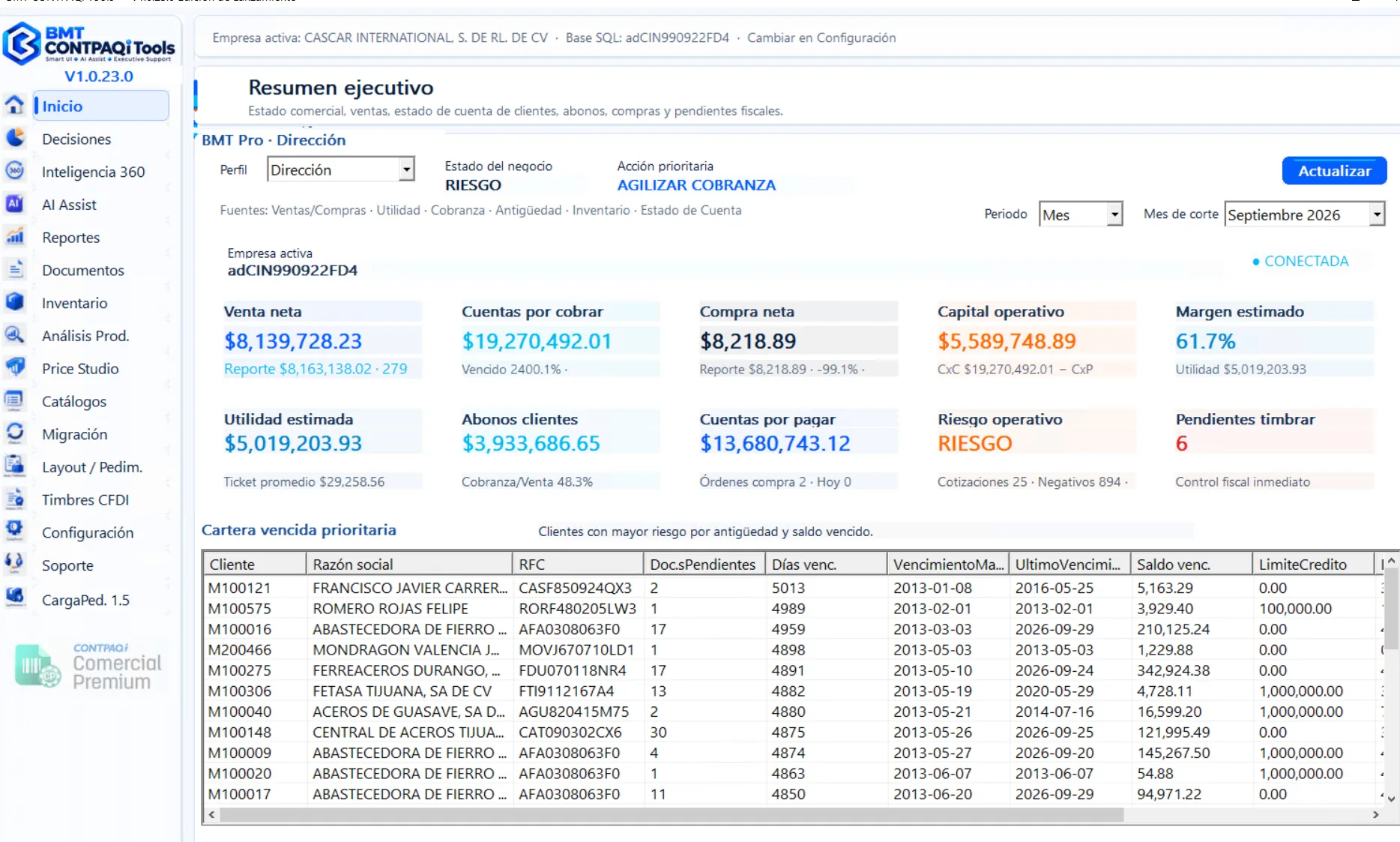1400x842 pixels.
Task: Click the Pendientes timbrar value 6
Action: pyautogui.click(x=1181, y=443)
